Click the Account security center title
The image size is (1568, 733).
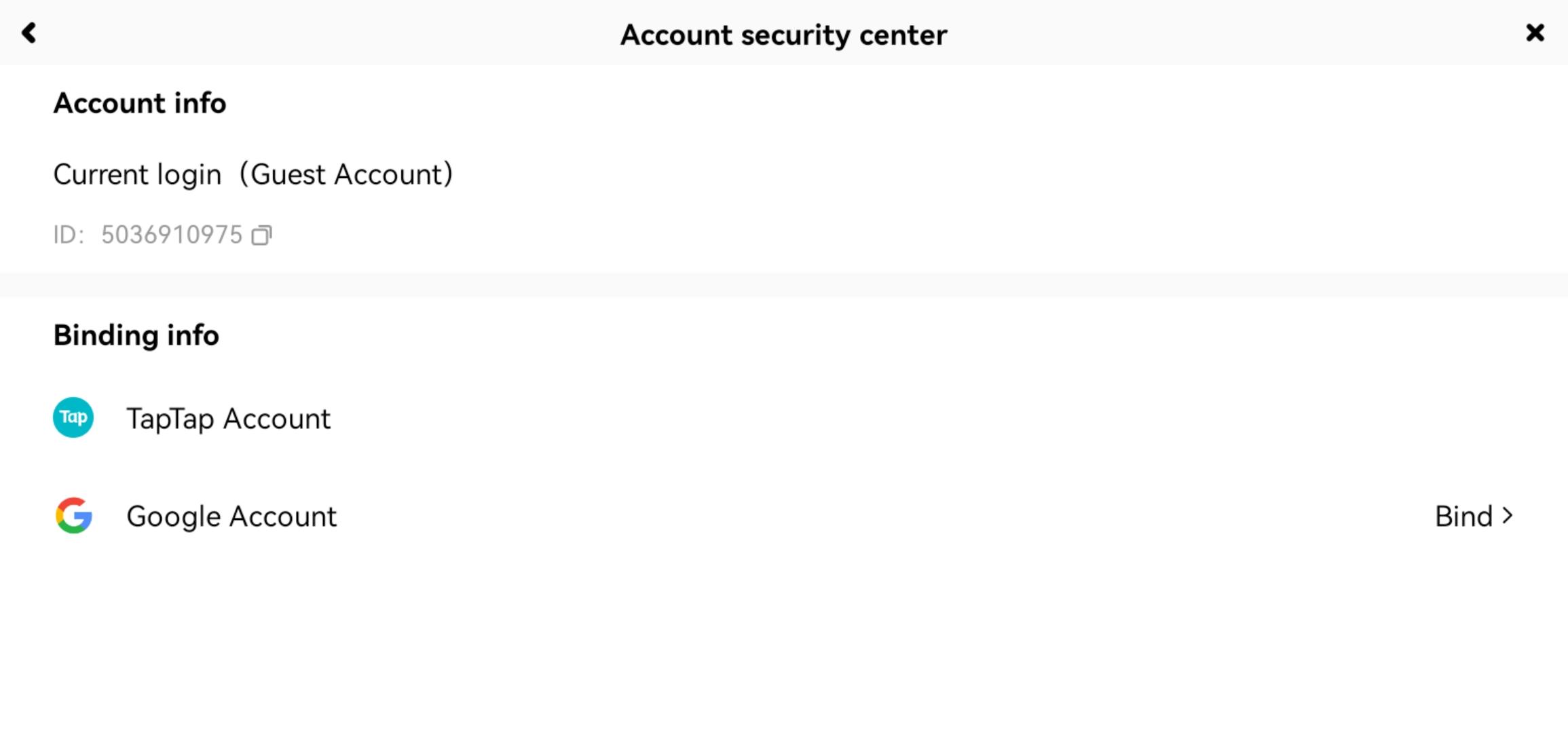783,35
